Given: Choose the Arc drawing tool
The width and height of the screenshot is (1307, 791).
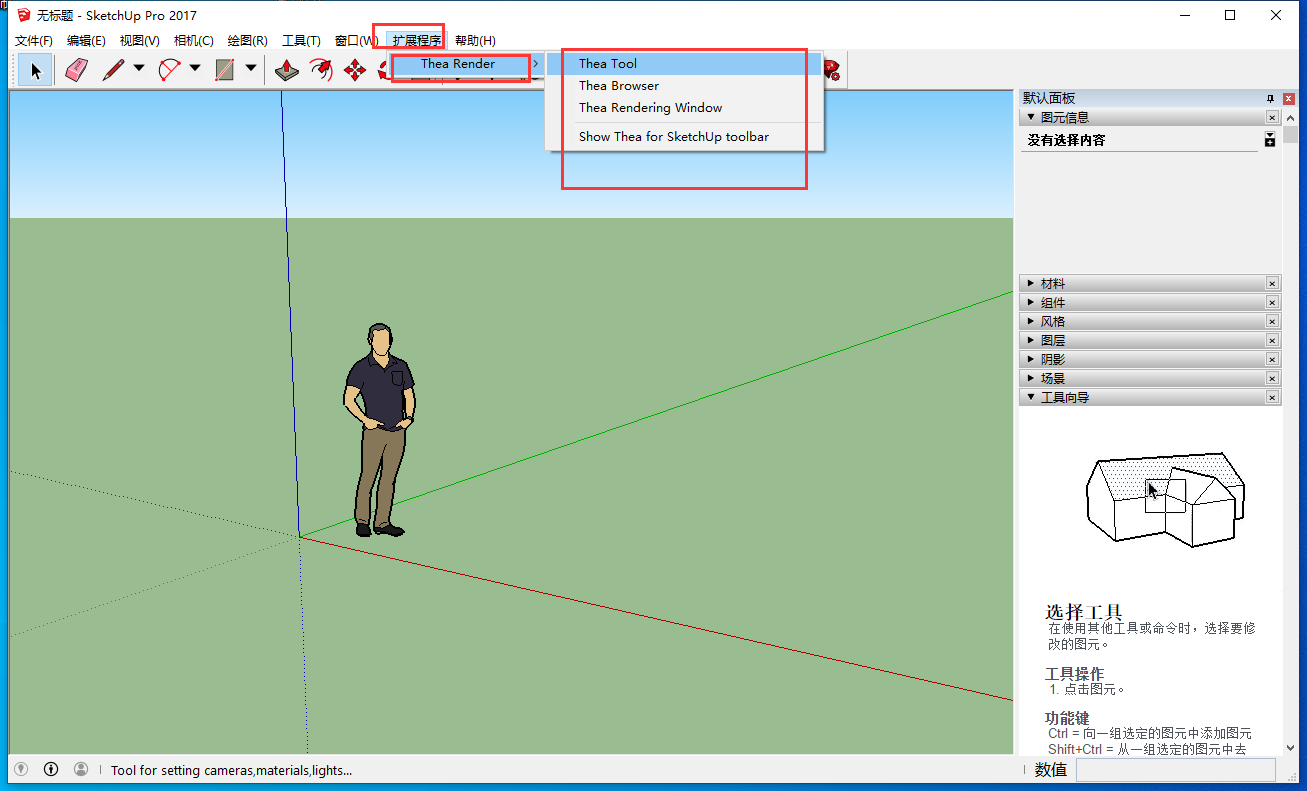Looking at the screenshot, I should [169, 70].
